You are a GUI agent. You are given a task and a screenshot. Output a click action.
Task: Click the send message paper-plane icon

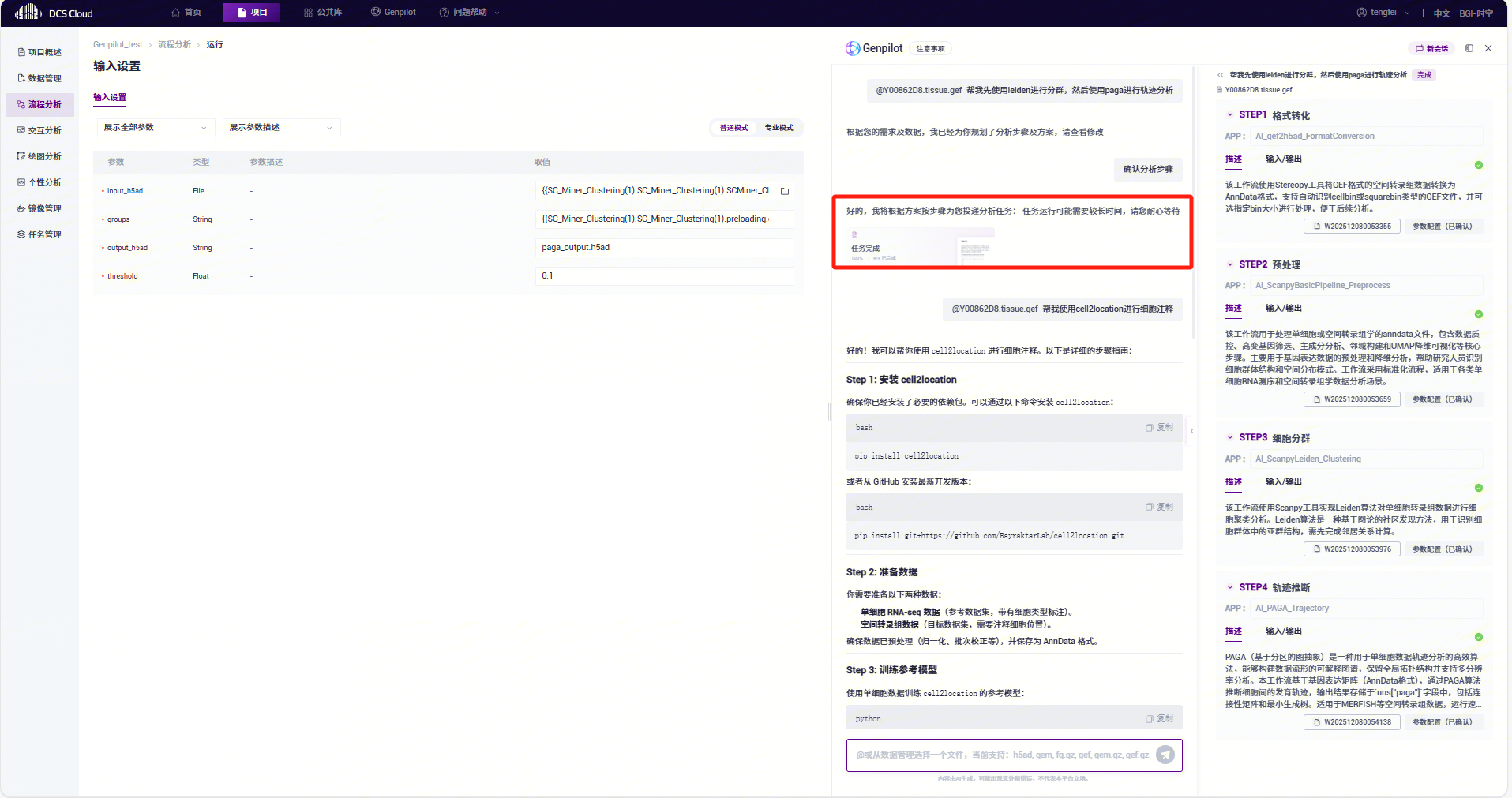click(1165, 755)
